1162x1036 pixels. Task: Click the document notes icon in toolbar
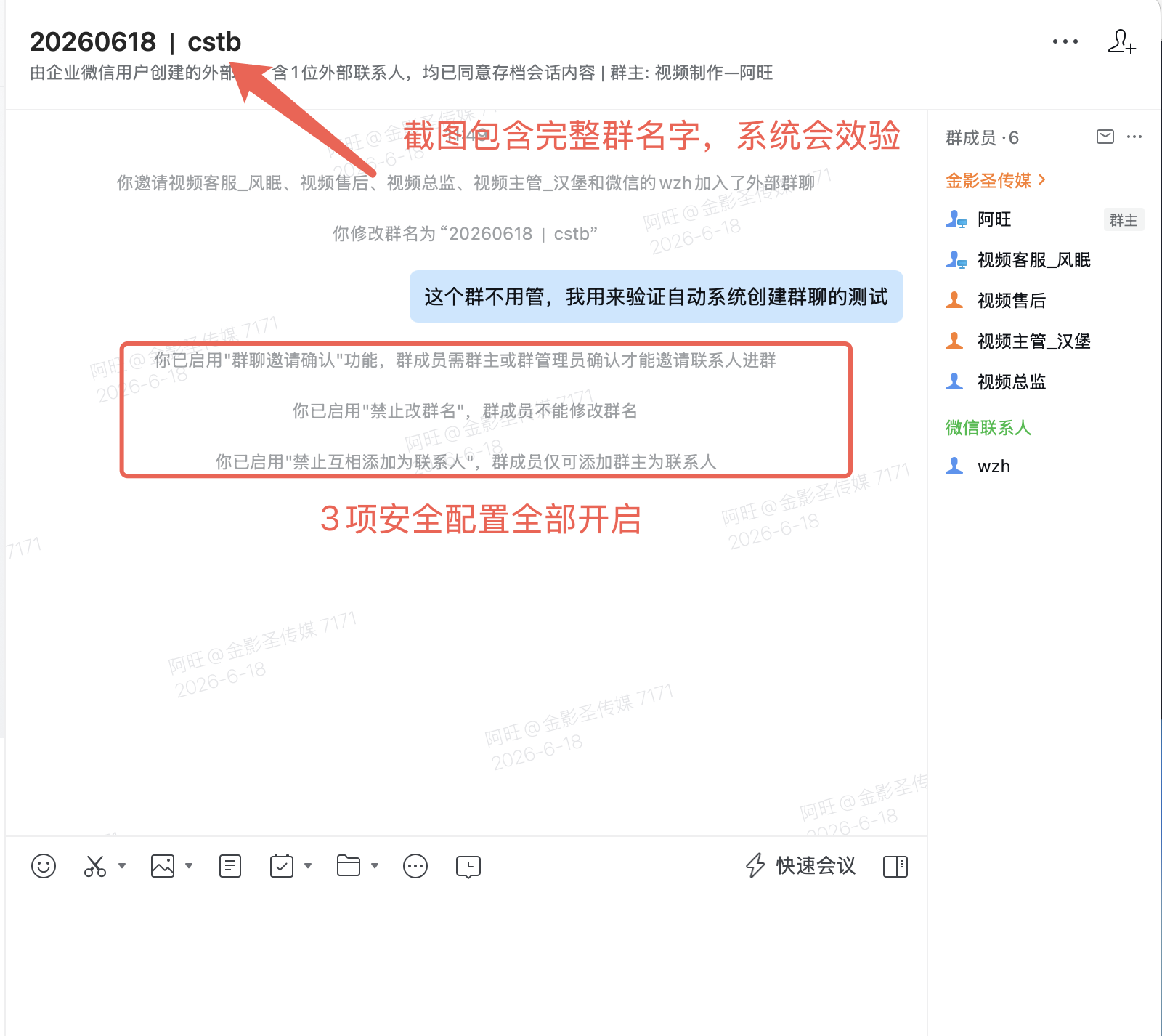[x=230, y=866]
